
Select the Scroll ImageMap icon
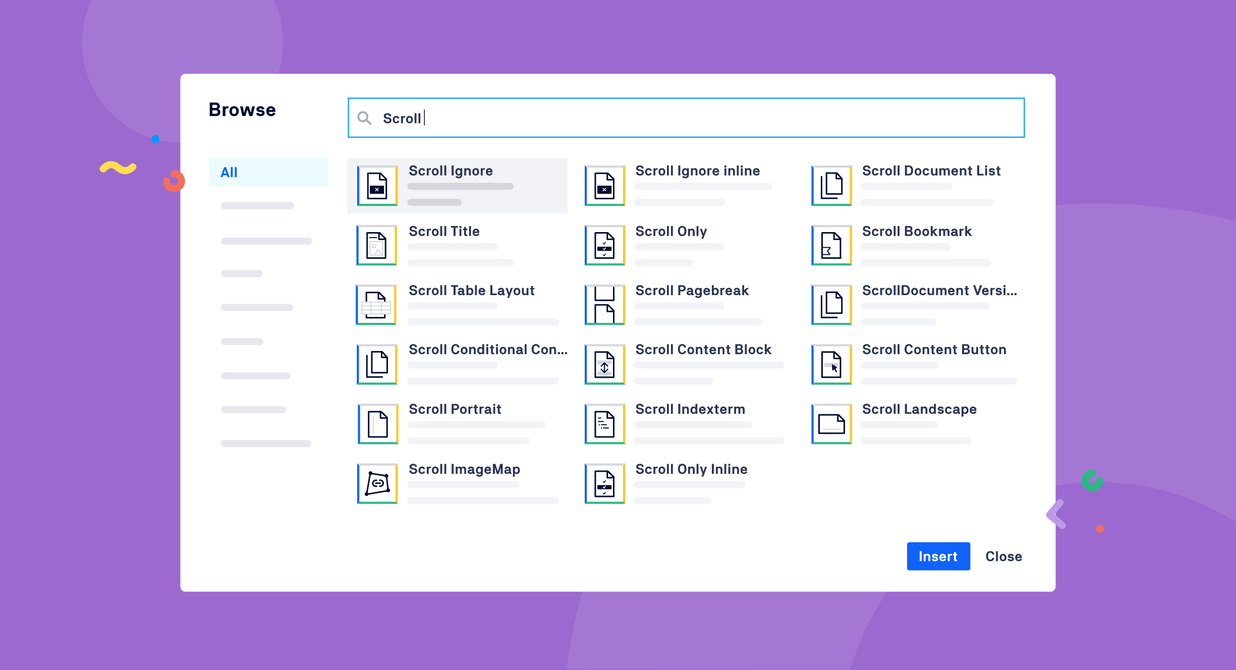pyautogui.click(x=377, y=484)
